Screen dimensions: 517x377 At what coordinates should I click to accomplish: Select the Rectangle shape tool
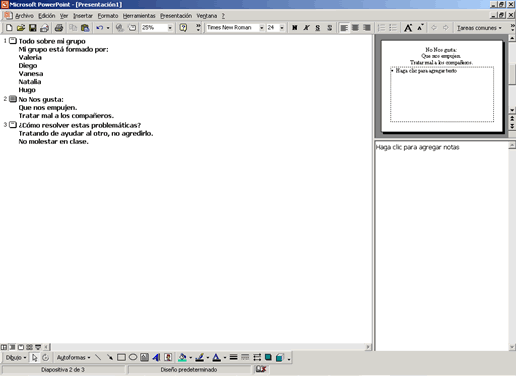tap(121, 358)
